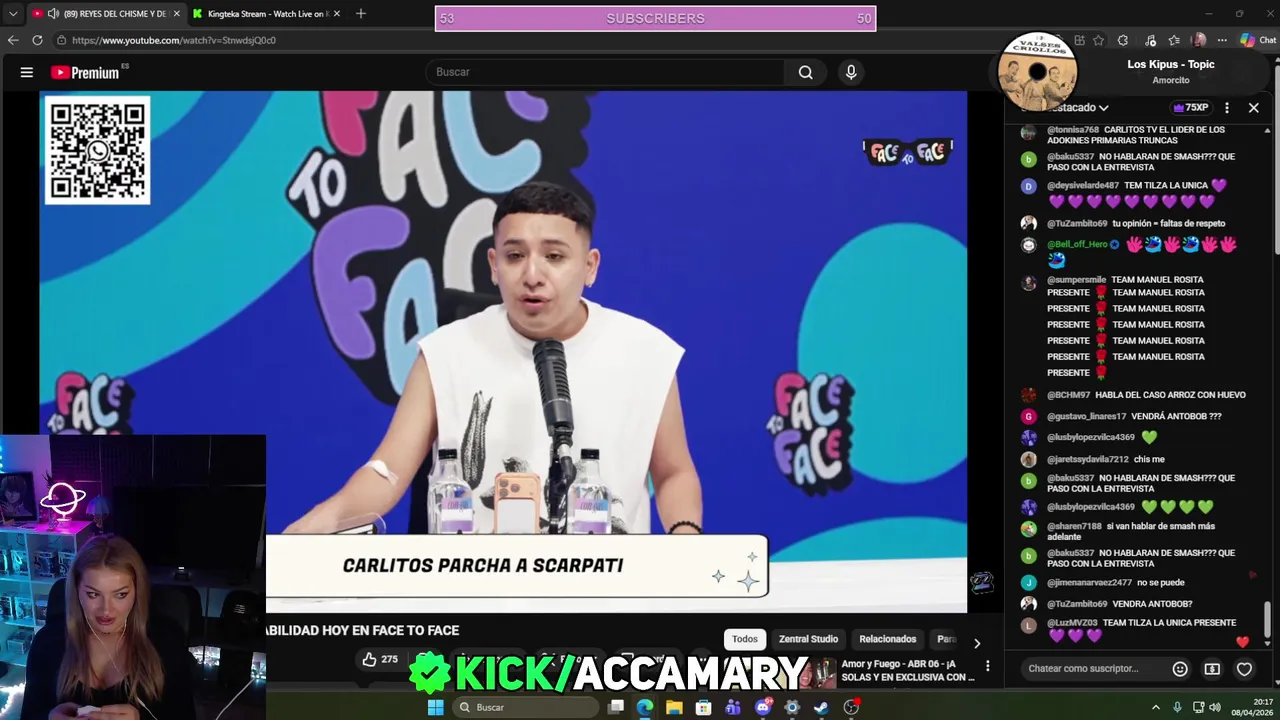Activate voice search microphone

[x=851, y=72]
